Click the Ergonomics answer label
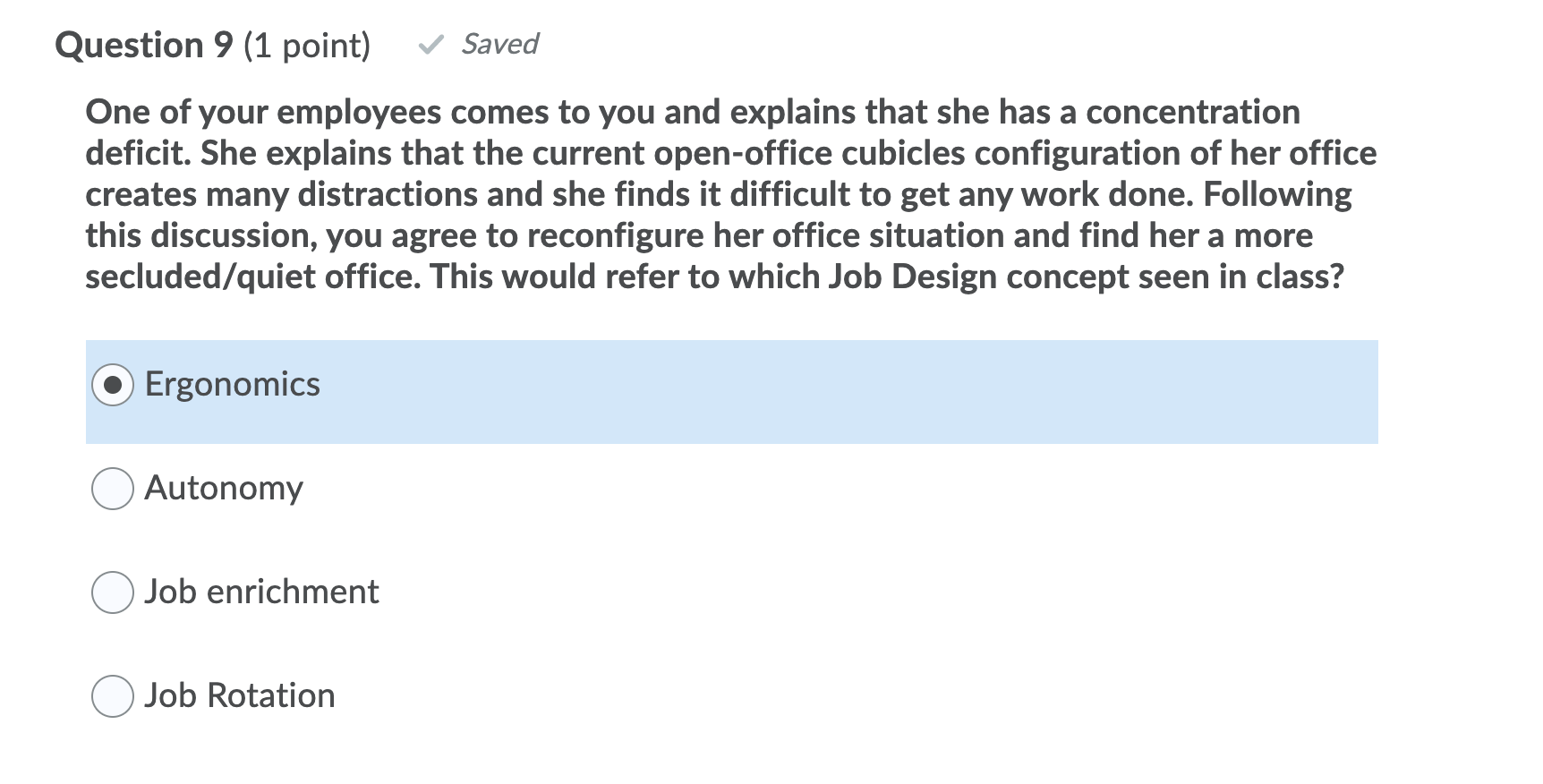The height and width of the screenshot is (784, 1543). coord(232,383)
